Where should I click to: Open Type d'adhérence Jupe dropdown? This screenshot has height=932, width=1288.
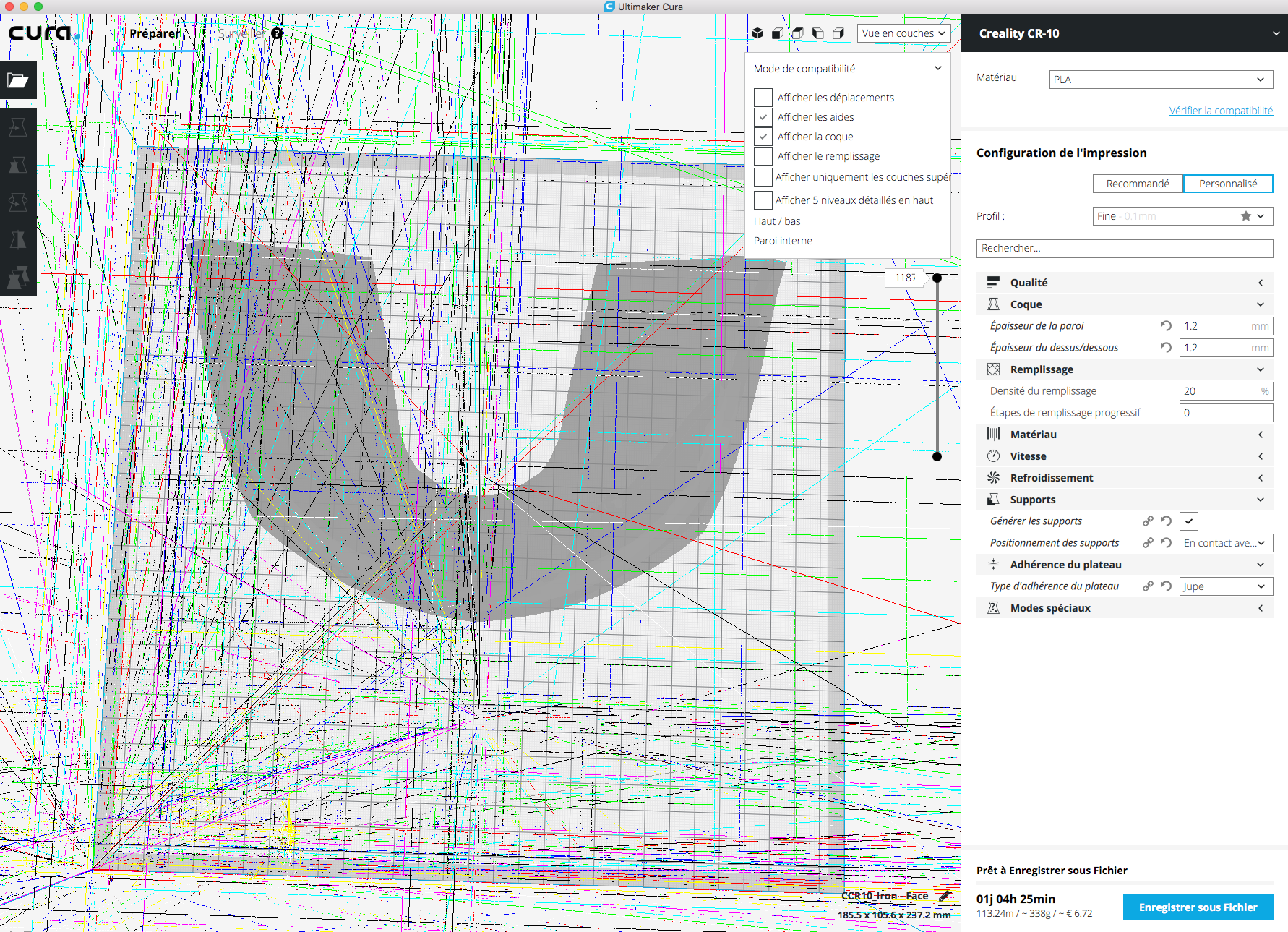(1226, 586)
